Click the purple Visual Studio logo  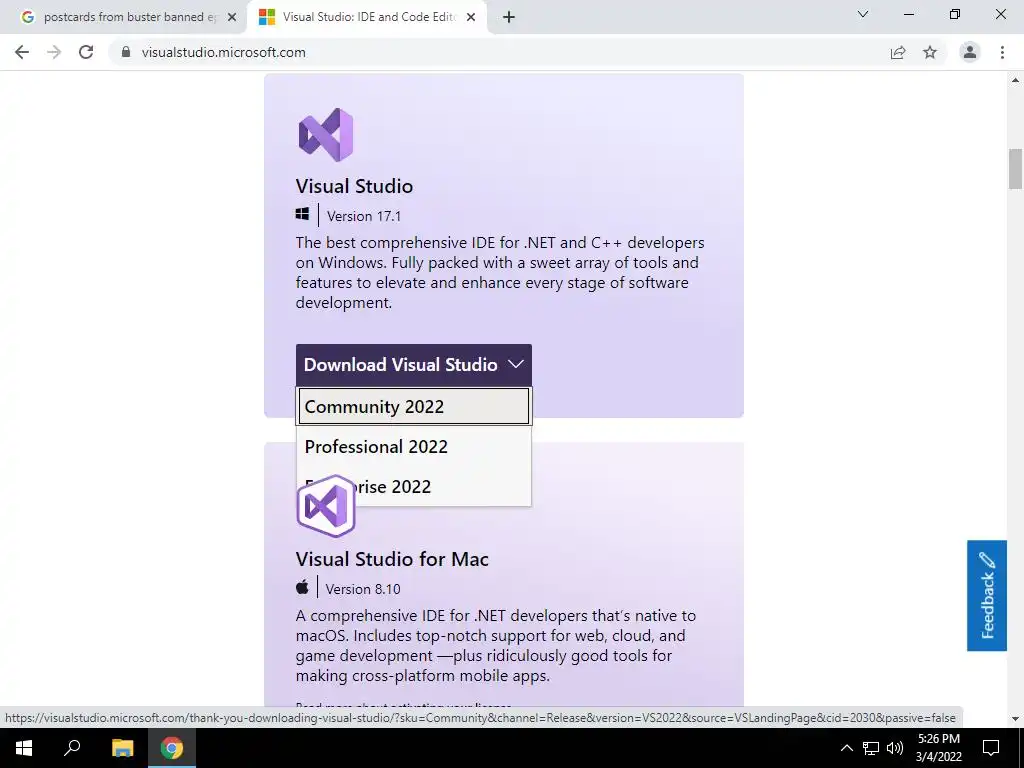pos(326,135)
